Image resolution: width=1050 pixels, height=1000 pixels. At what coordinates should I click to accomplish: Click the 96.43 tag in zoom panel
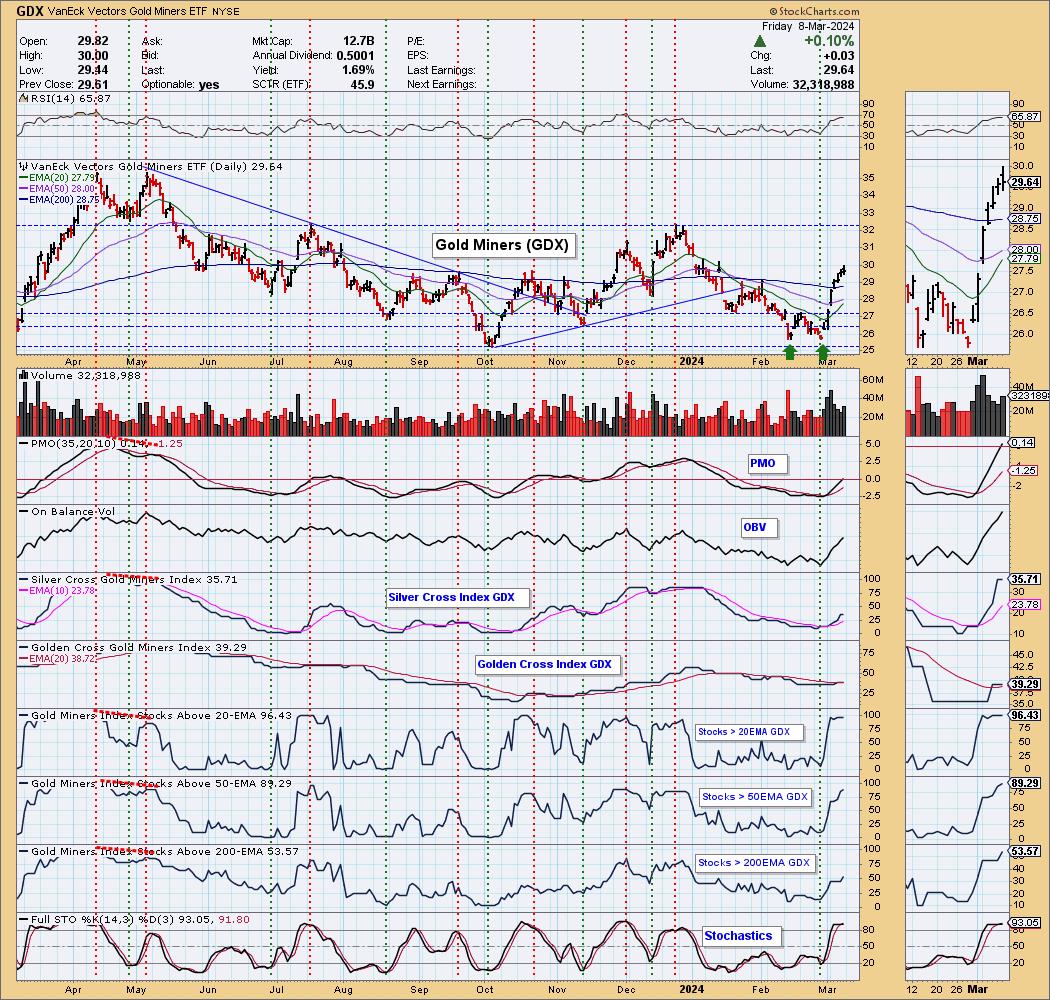pos(1025,715)
